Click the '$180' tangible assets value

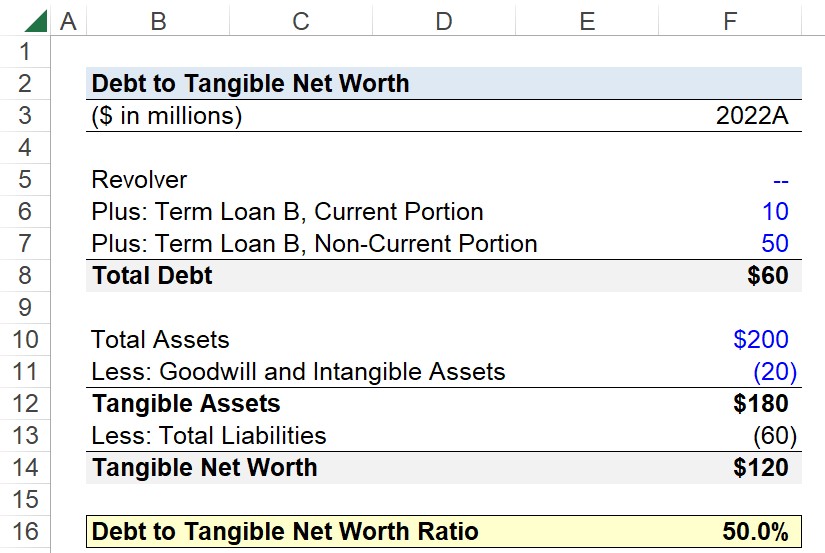761,404
